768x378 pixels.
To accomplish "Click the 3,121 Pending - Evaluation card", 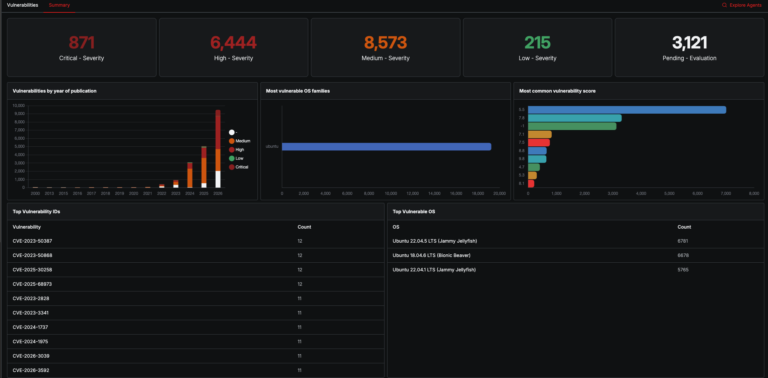I will (x=689, y=47).
